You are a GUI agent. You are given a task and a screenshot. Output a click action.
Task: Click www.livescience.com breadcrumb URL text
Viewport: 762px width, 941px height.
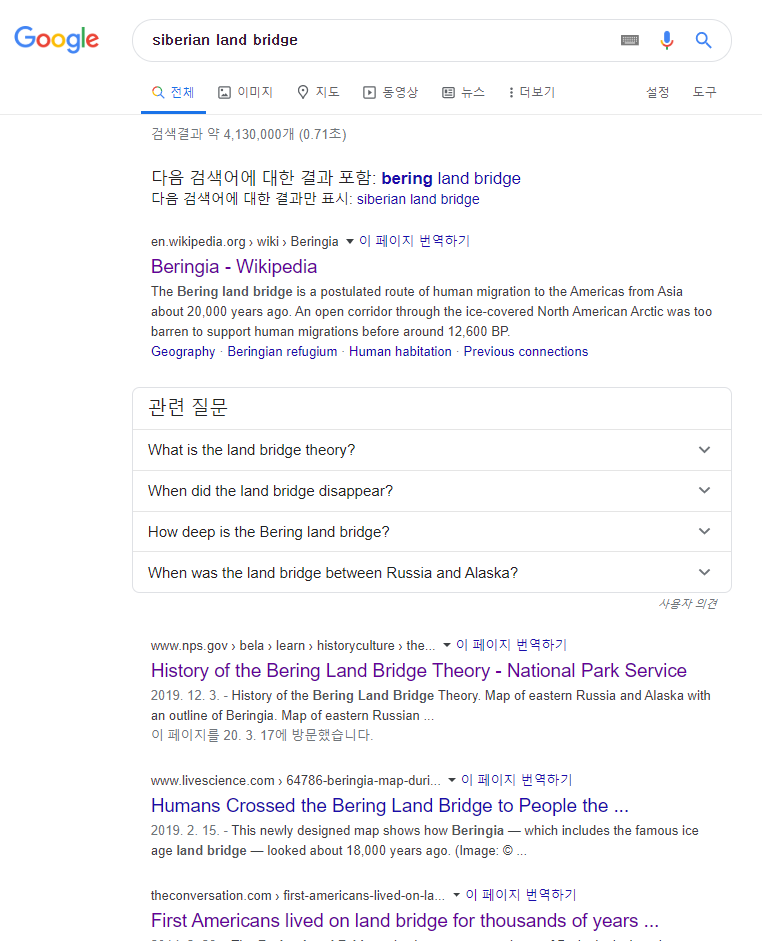click(x=296, y=780)
